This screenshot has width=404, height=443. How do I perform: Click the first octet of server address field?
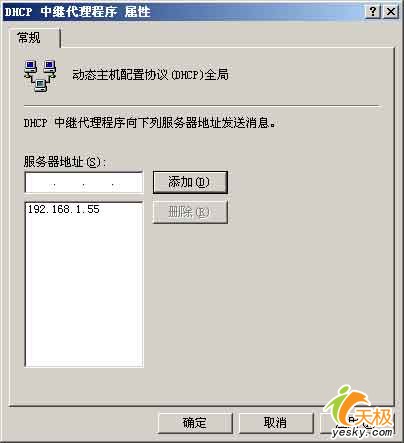[39, 182]
